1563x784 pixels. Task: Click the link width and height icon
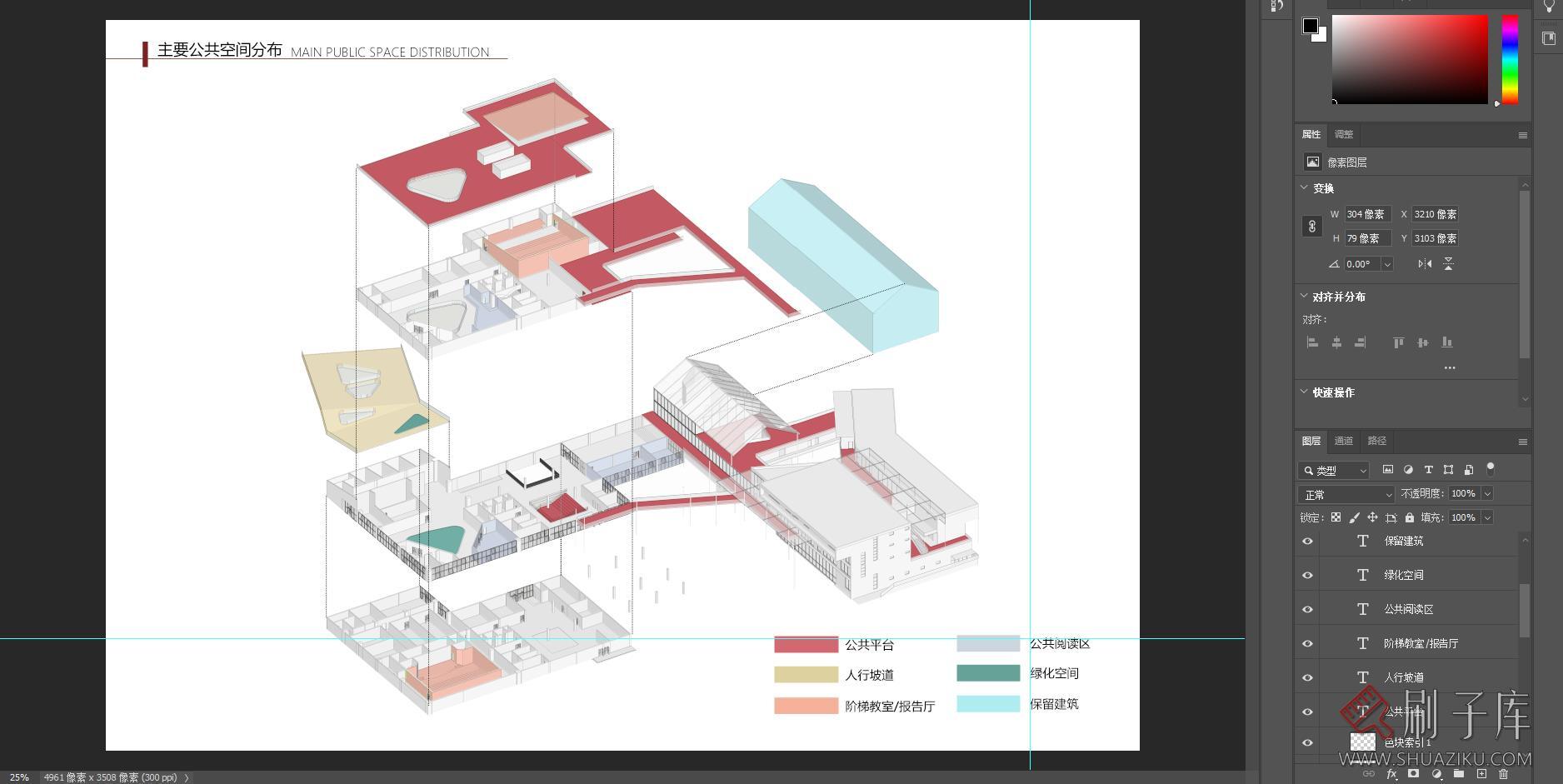(1311, 227)
